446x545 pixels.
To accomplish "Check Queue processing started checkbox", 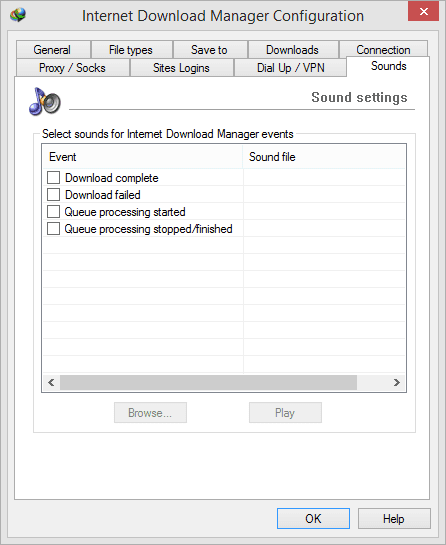I will click(53, 212).
